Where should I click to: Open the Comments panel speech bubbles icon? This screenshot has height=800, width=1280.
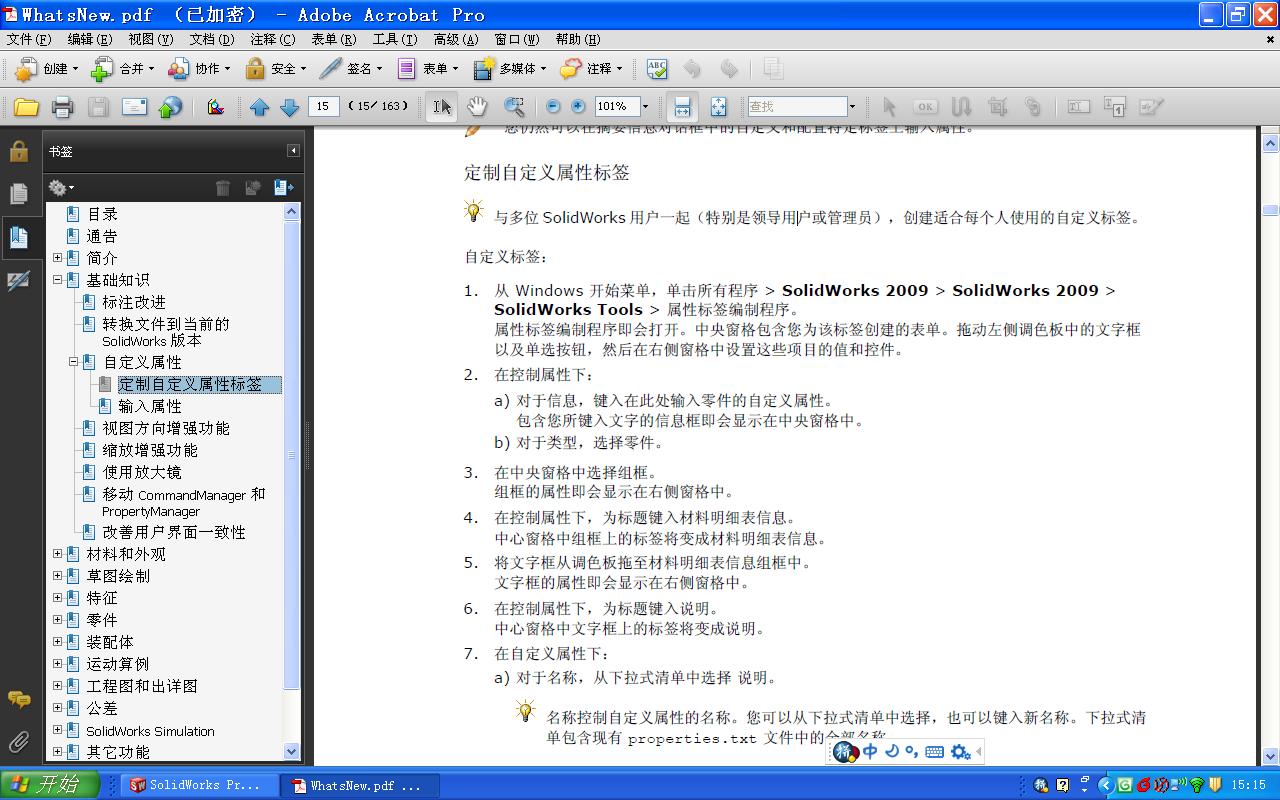point(19,699)
